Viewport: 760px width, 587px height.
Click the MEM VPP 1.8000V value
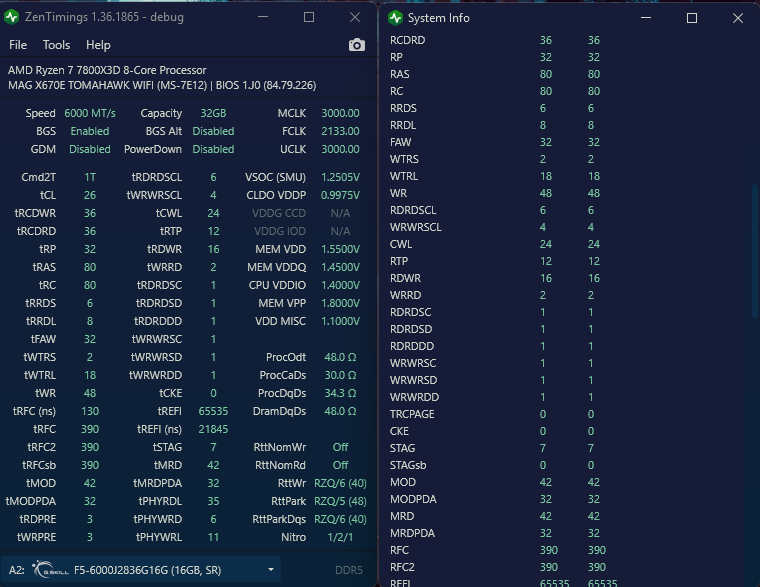[x=340, y=303]
